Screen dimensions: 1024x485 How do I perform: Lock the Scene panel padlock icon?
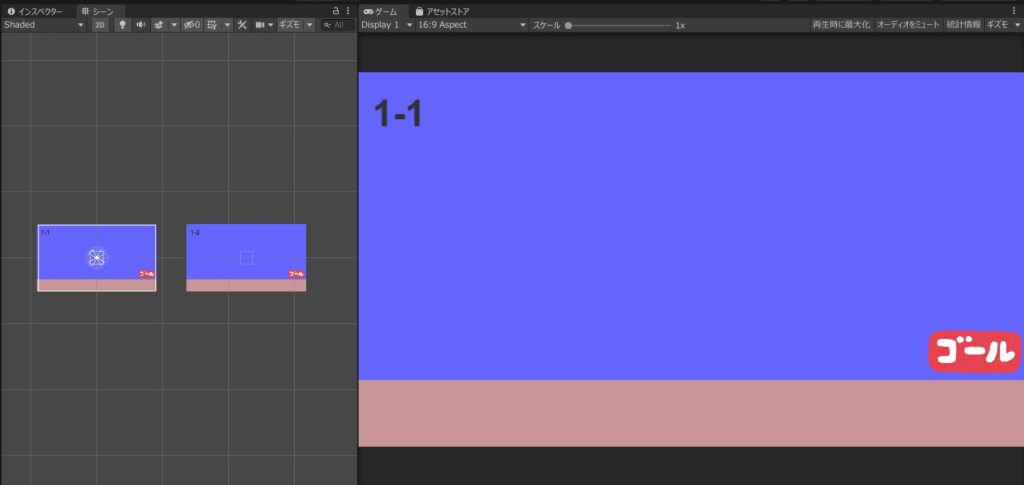[x=336, y=11]
